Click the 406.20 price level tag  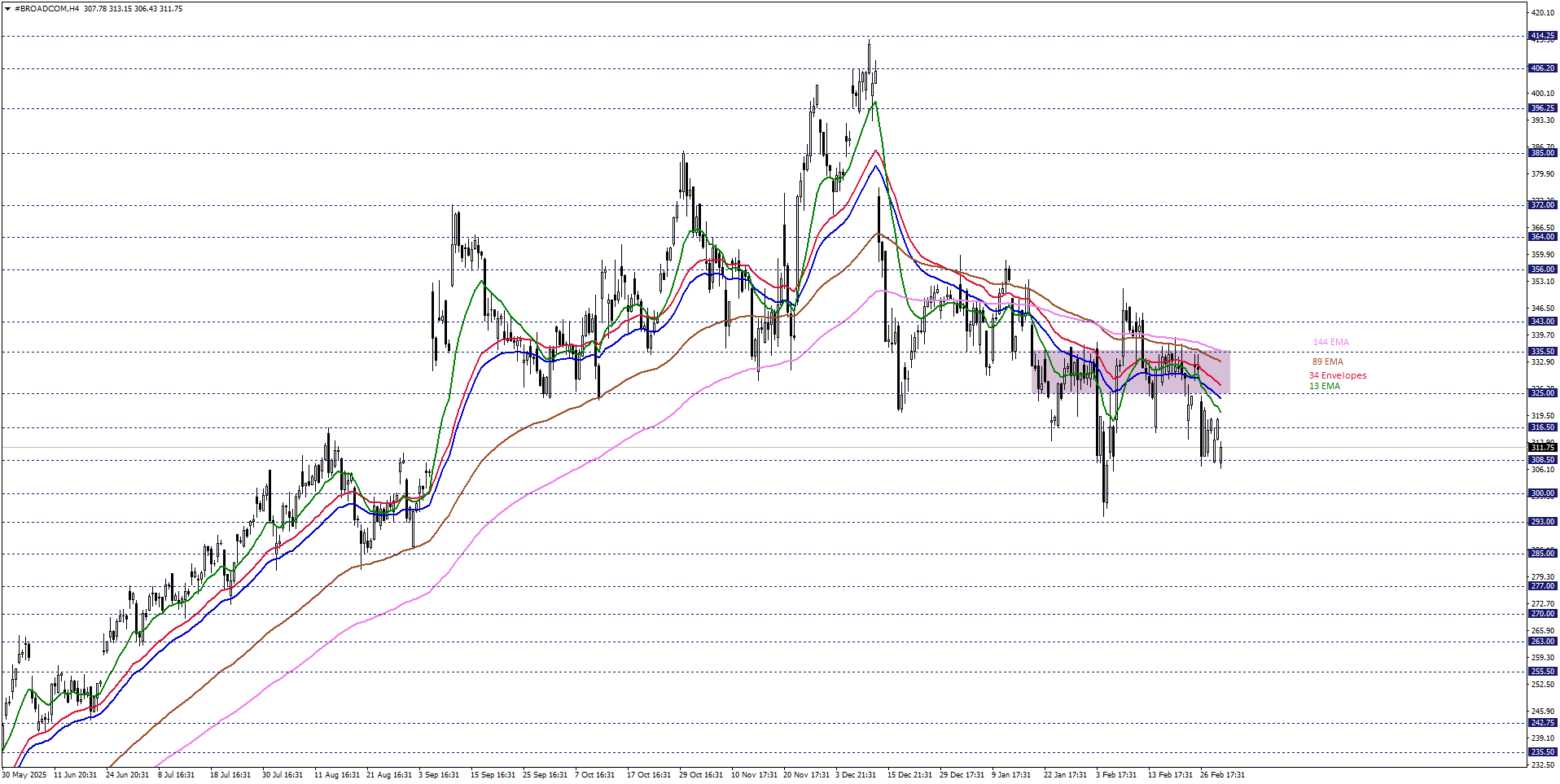pos(1542,68)
